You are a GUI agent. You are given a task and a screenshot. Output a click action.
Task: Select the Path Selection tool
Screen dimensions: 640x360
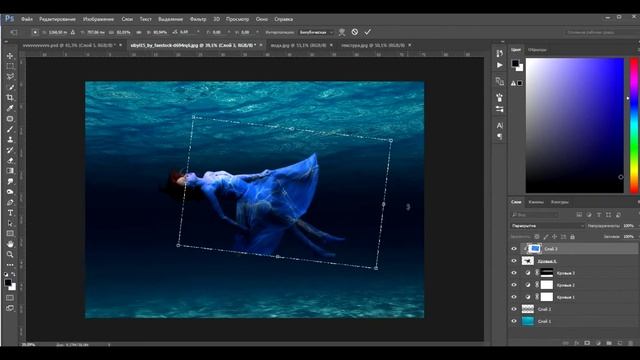point(10,223)
